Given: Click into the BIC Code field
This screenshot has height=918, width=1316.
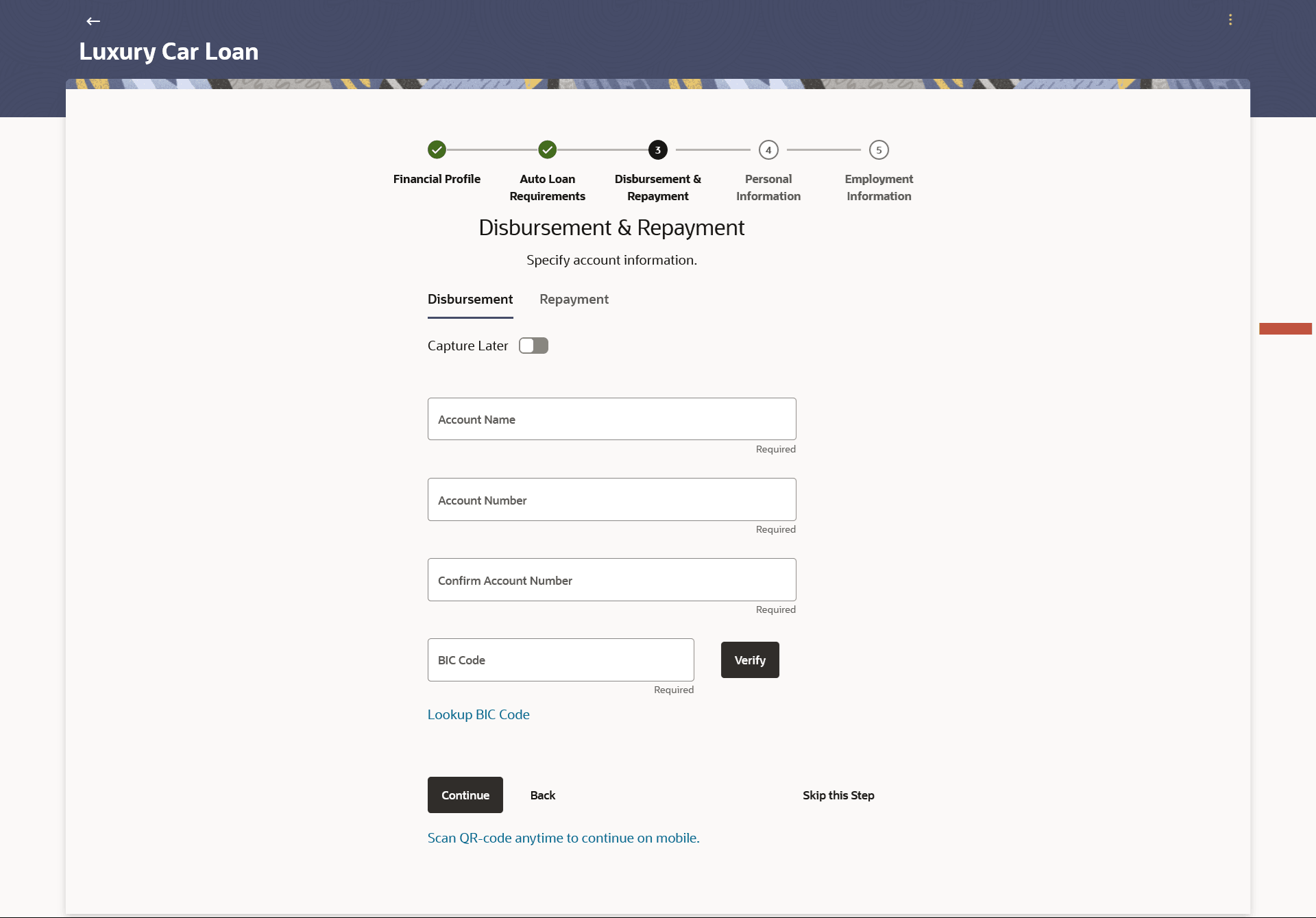Looking at the screenshot, I should 560,660.
